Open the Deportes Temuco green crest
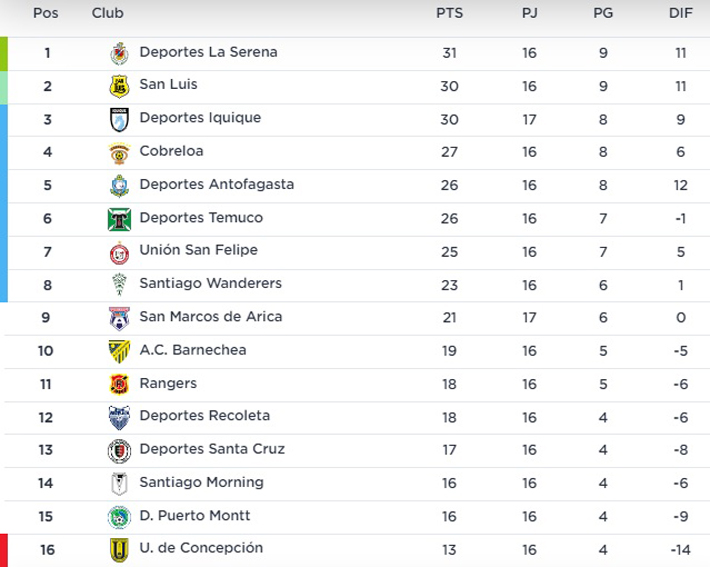The image size is (710, 567). pyautogui.click(x=120, y=219)
